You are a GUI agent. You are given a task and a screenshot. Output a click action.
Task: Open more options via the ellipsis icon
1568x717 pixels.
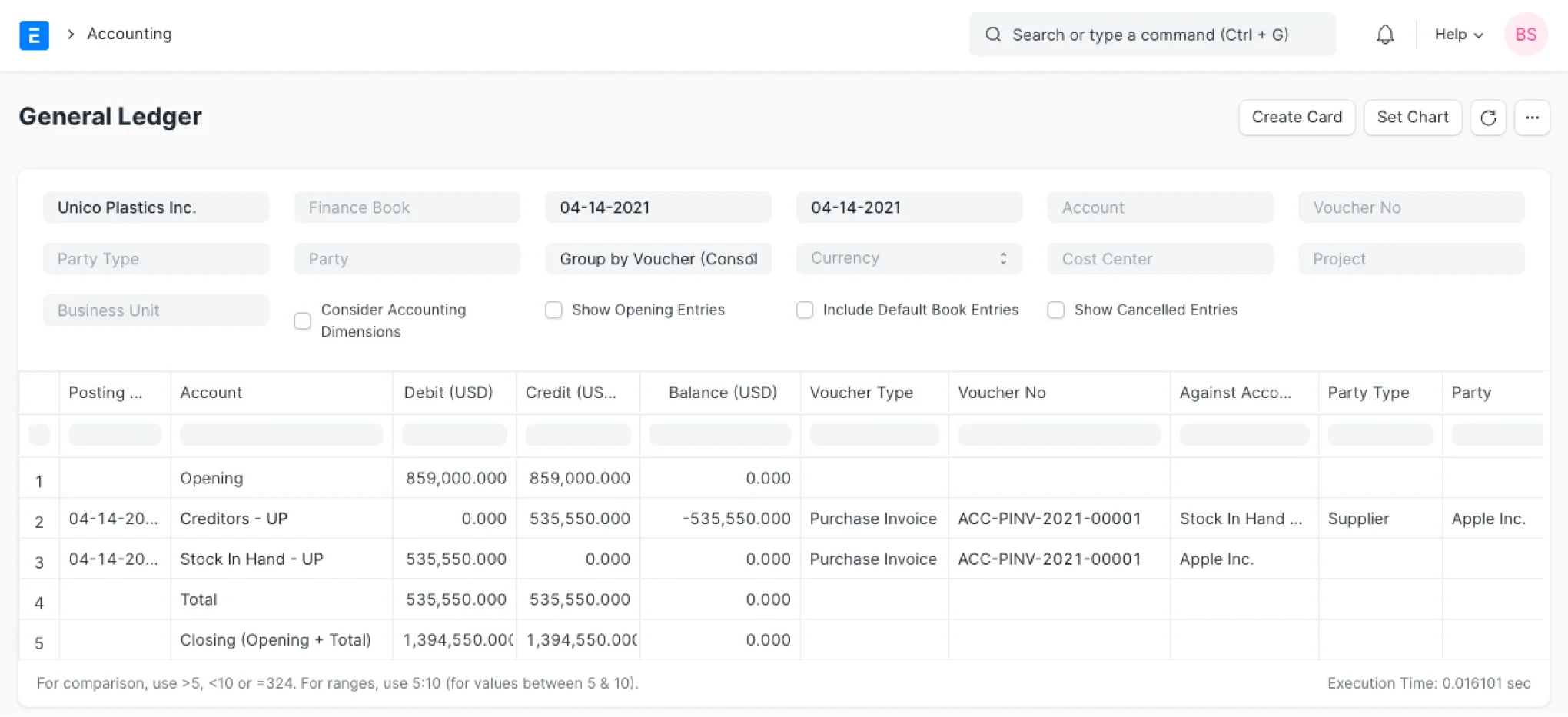[x=1533, y=118]
